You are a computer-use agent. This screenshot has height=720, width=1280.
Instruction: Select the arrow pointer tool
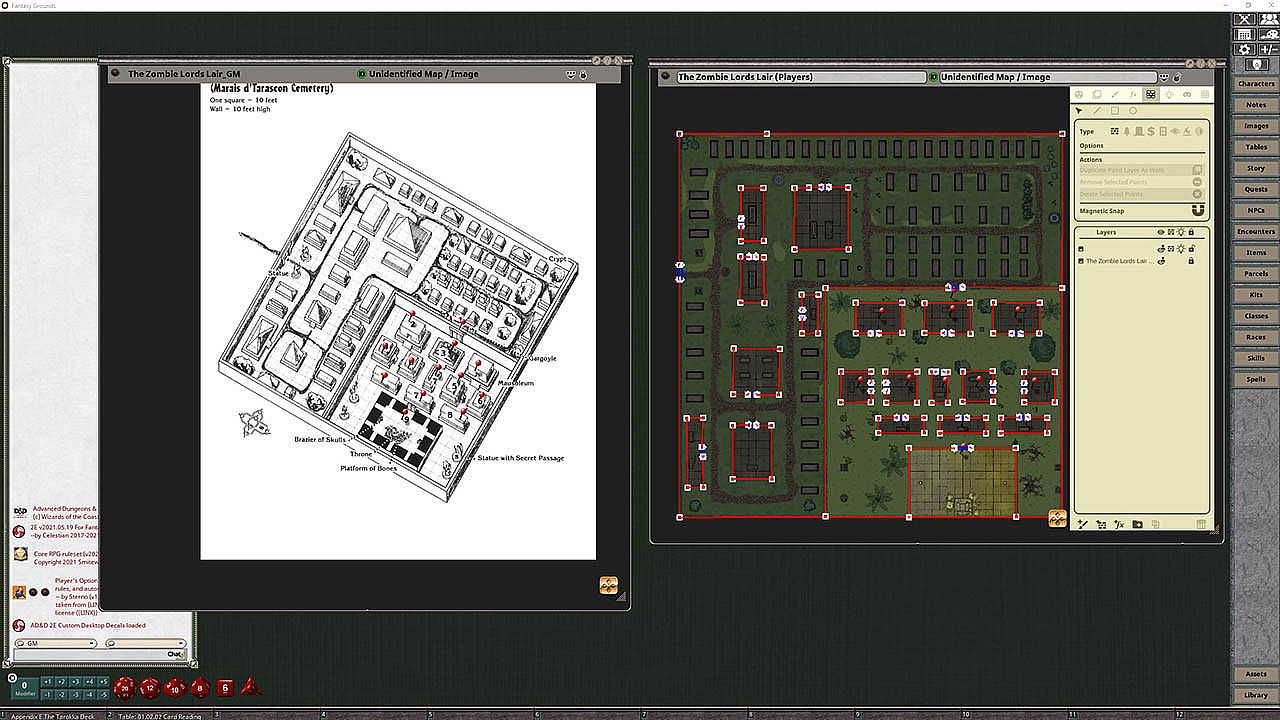1080,111
